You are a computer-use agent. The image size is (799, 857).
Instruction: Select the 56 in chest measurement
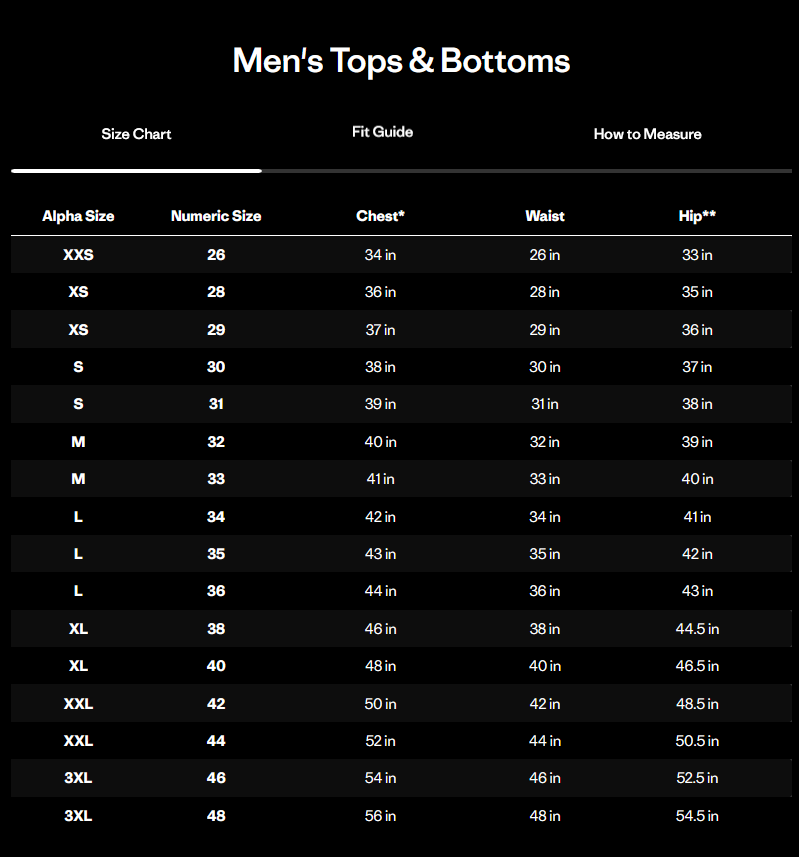point(380,816)
